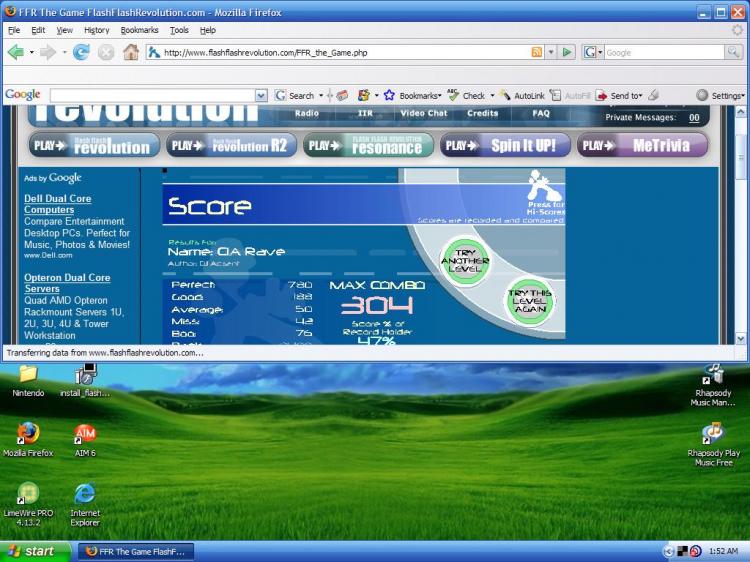Image resolution: width=750 pixels, height=562 pixels.
Task: Click the Spin It UP! play banner
Action: pyautogui.click(x=505, y=145)
